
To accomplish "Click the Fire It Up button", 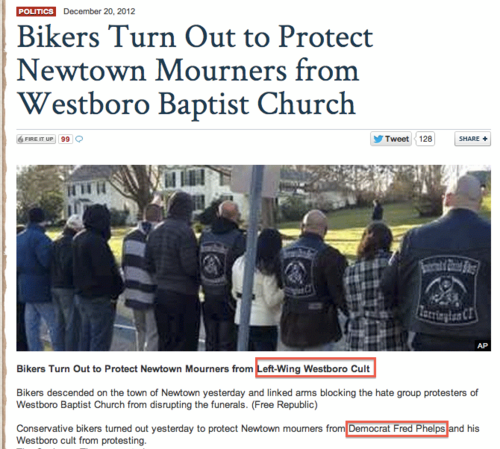I will pos(36,139).
